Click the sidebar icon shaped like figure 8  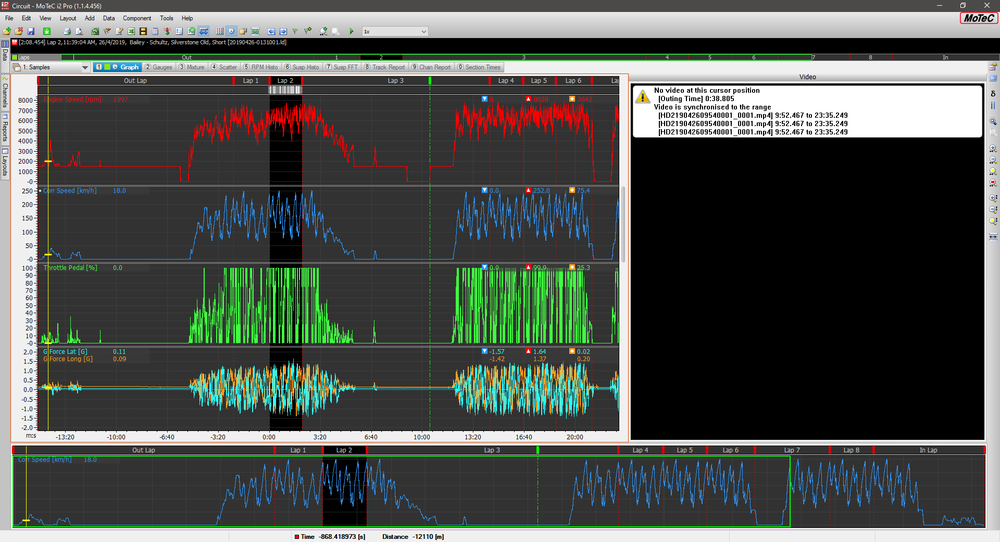coord(993,93)
